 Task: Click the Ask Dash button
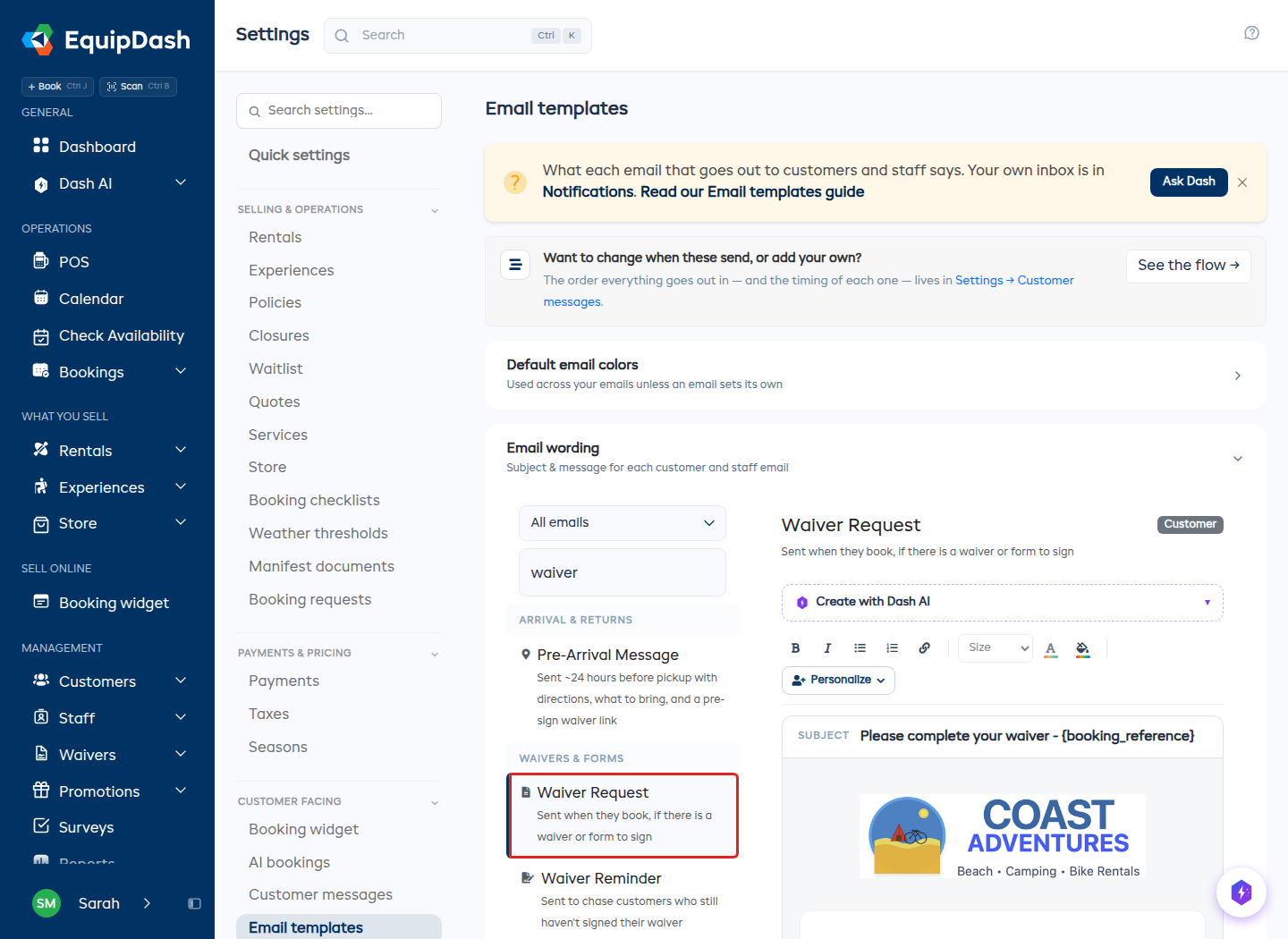tap(1188, 182)
